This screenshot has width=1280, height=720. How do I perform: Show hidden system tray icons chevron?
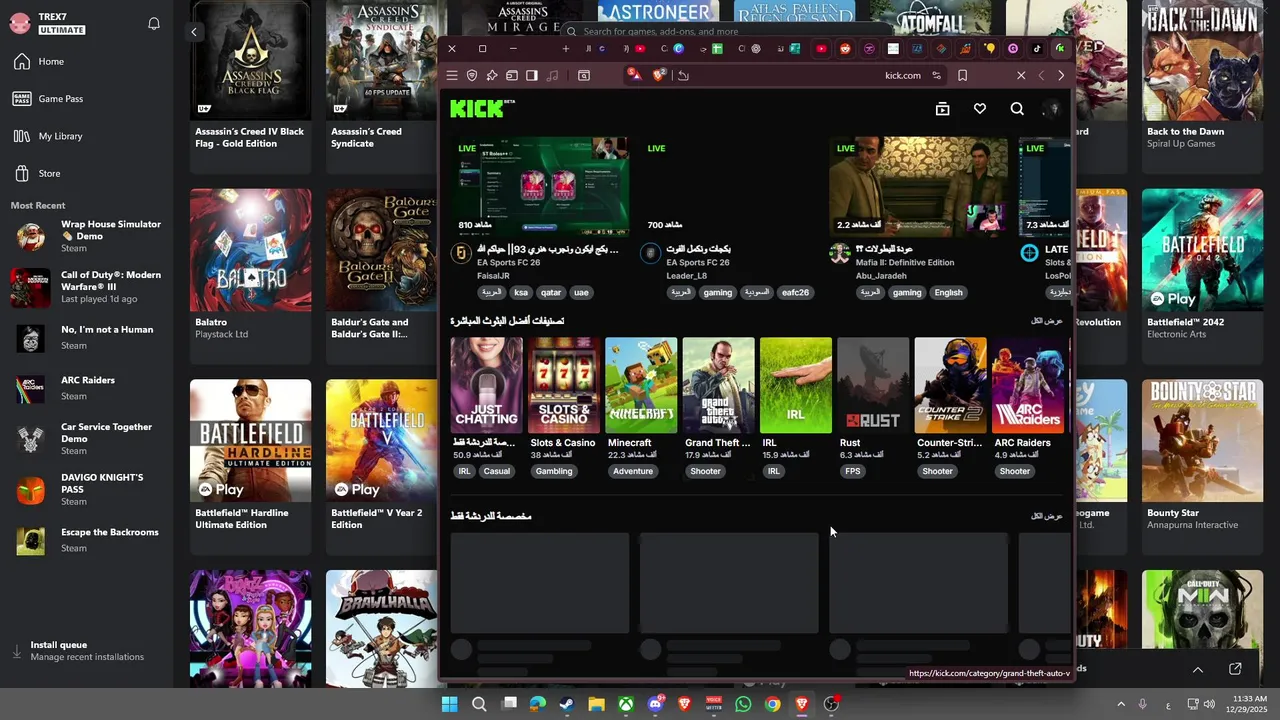click(1121, 704)
